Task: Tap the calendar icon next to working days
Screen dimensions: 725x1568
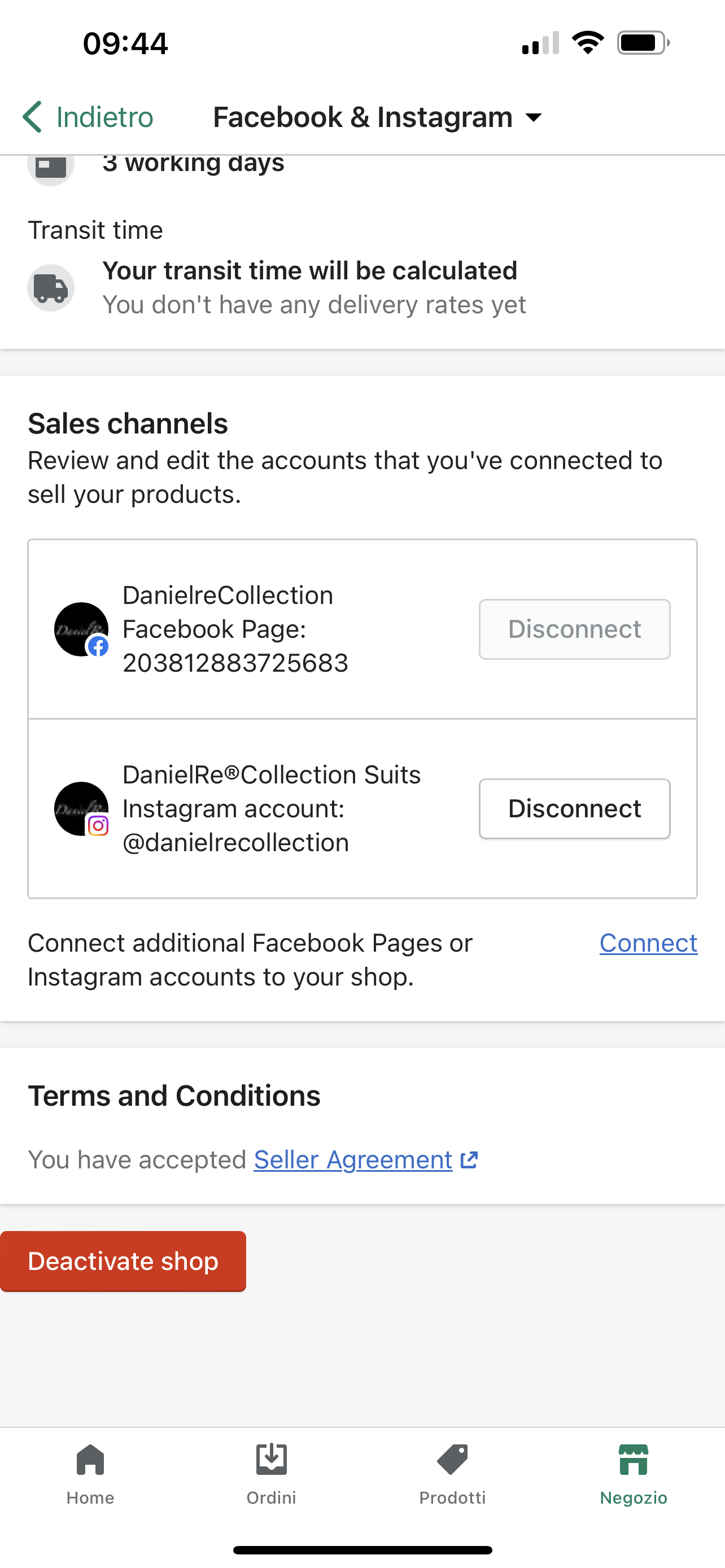Action: pyautogui.click(x=50, y=165)
